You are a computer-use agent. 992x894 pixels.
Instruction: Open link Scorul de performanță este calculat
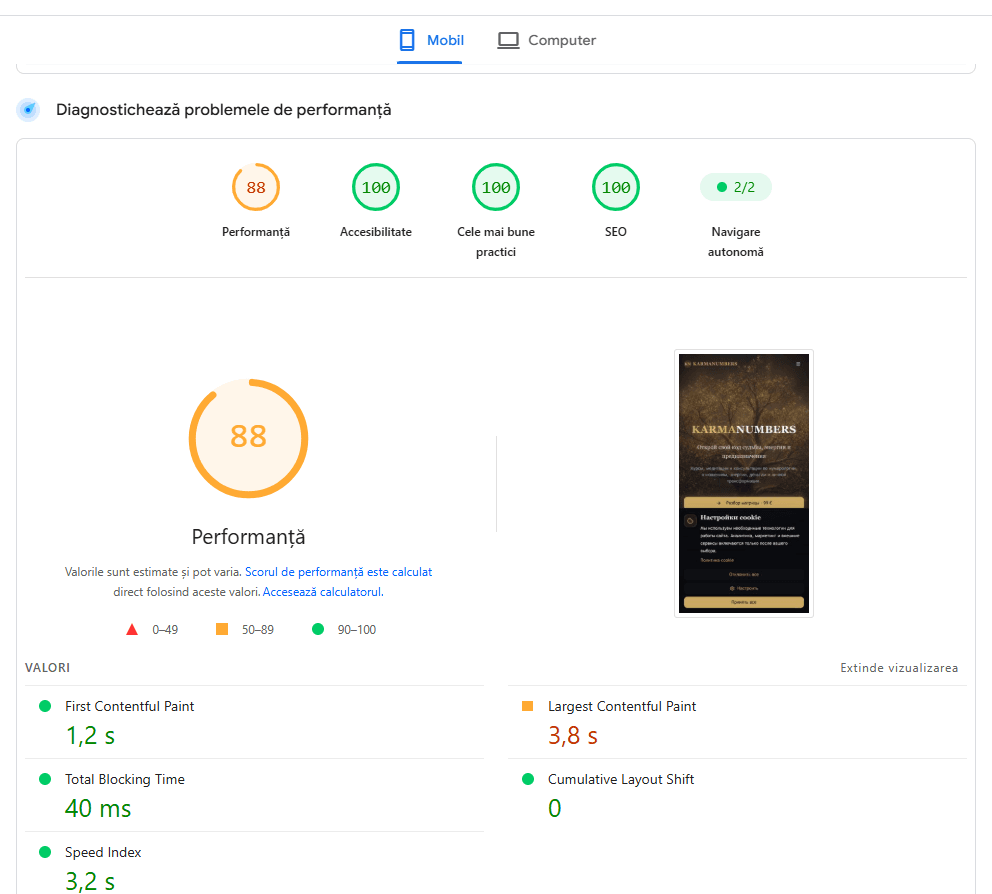click(338, 572)
